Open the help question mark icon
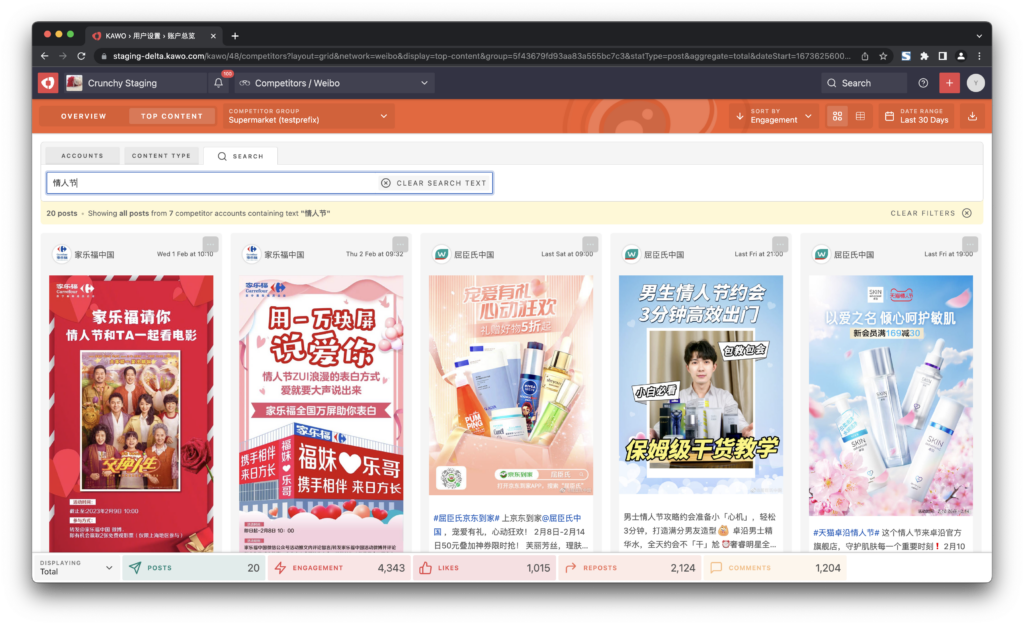This screenshot has width=1024, height=625. (x=923, y=83)
